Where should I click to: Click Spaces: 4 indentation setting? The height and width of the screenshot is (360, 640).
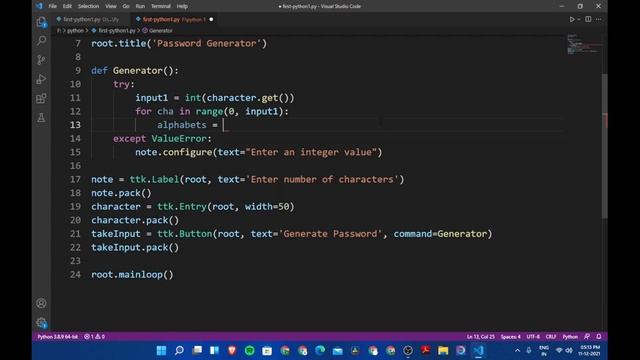pos(510,337)
